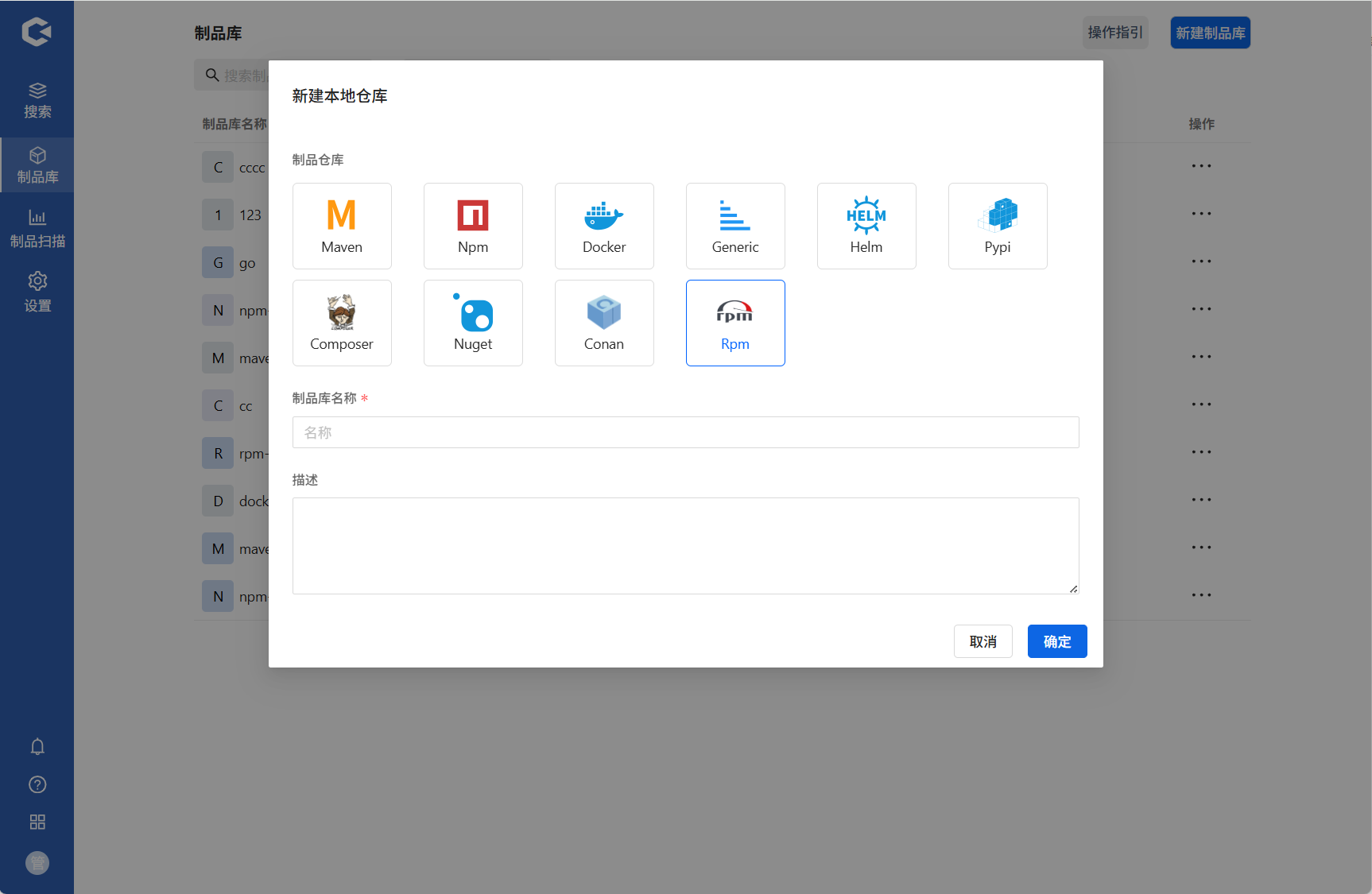1372x894 pixels.
Task: Open actions menu for the first mave row
Action: tap(1202, 357)
